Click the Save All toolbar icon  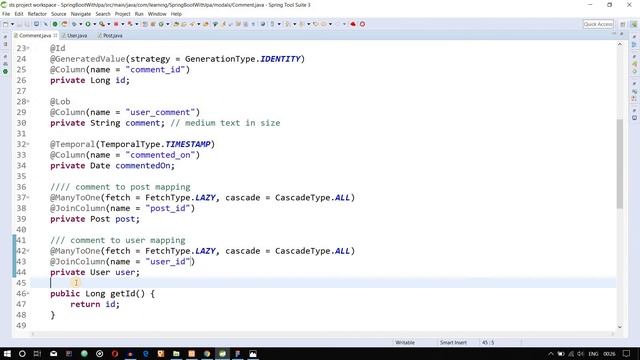point(27,24)
